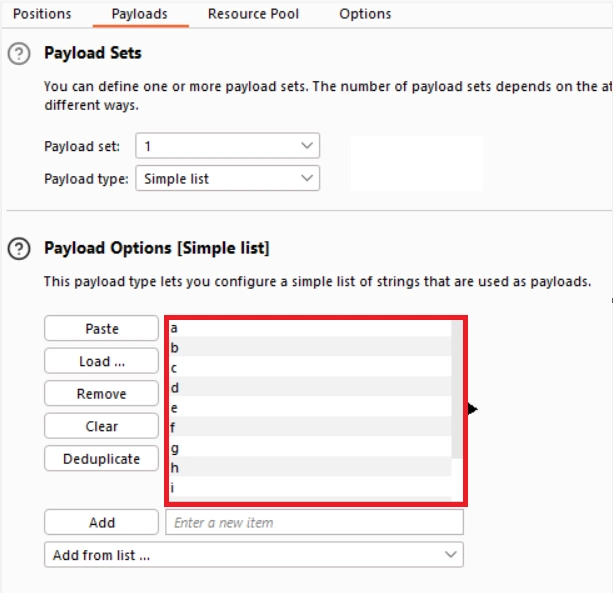Expand the Add from list dropdown
Viewport: 613px width, 593px height.
(x=254, y=555)
